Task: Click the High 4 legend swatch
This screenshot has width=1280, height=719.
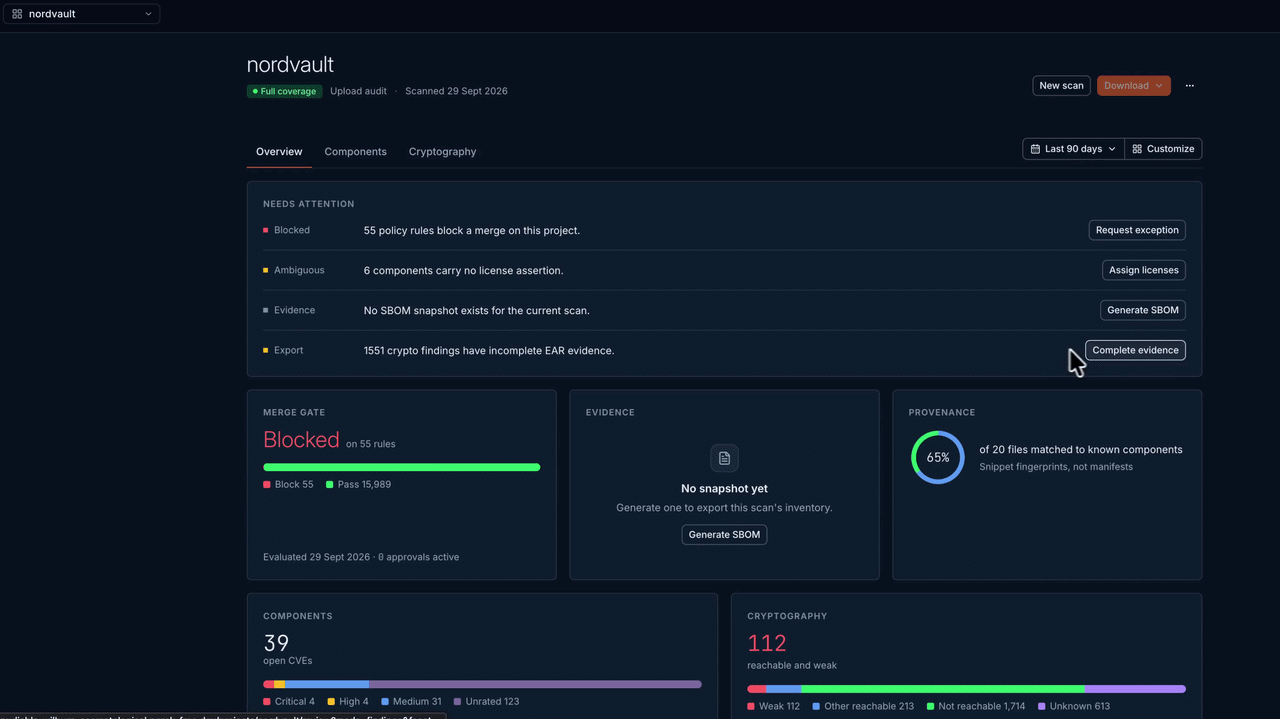Action: coord(331,702)
